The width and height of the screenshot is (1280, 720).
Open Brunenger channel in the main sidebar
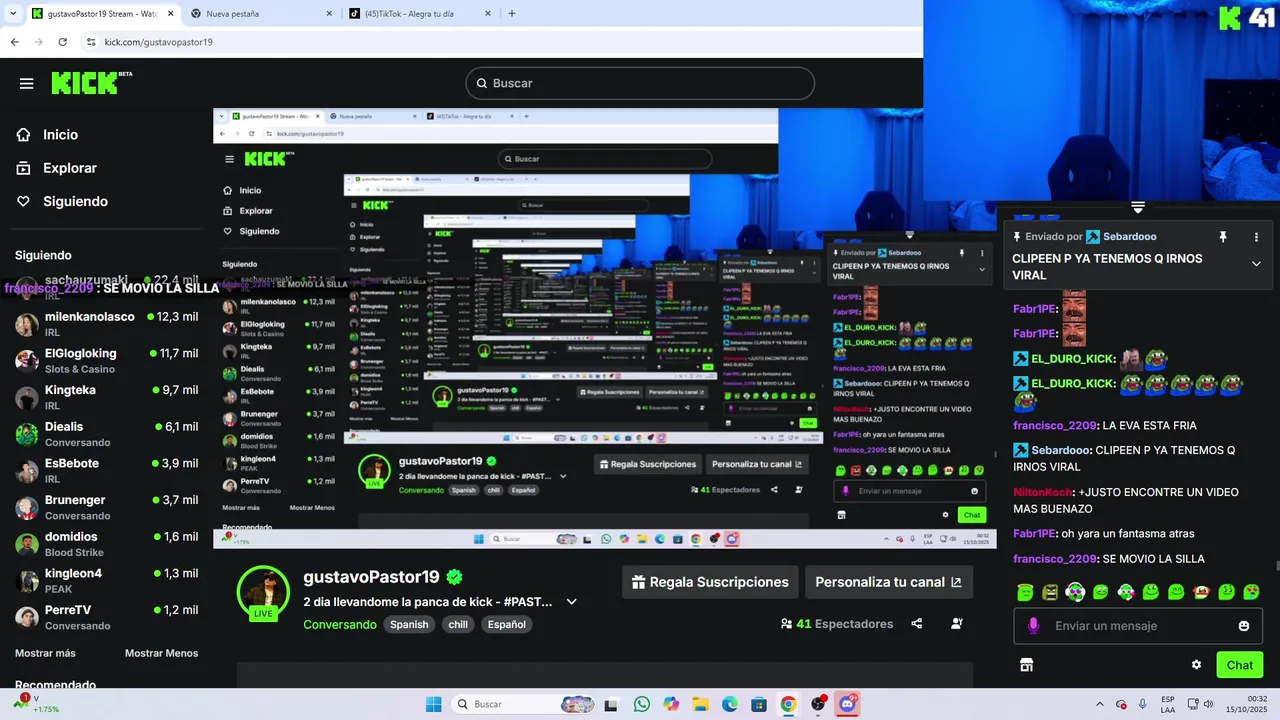(x=107, y=508)
